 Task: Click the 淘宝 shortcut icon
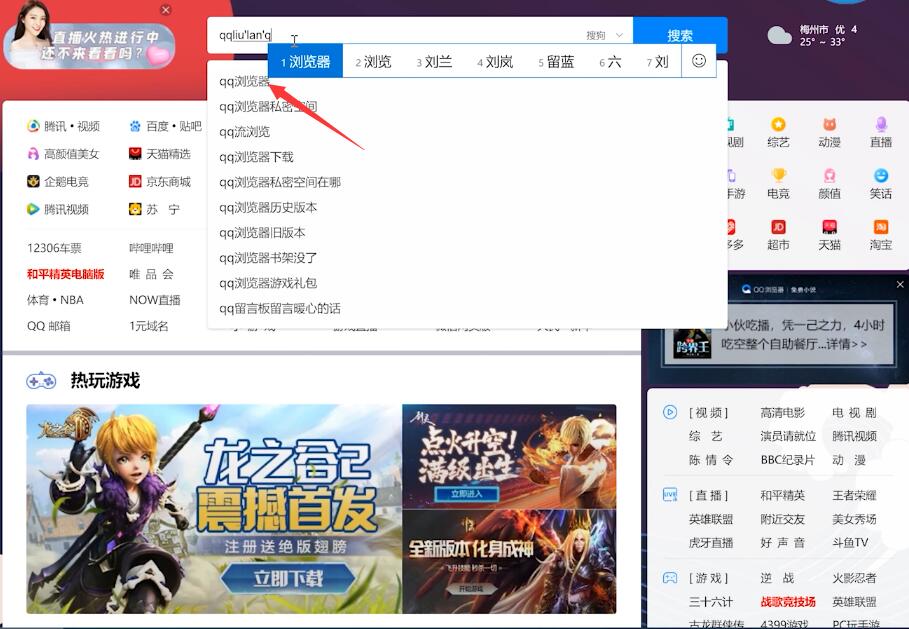point(881,227)
